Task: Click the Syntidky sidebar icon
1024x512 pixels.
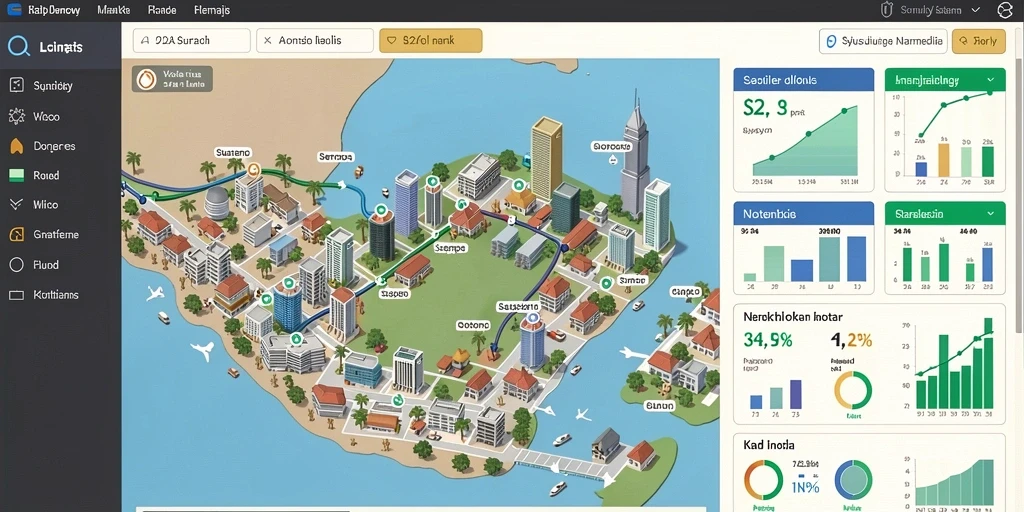Action: click(x=16, y=85)
